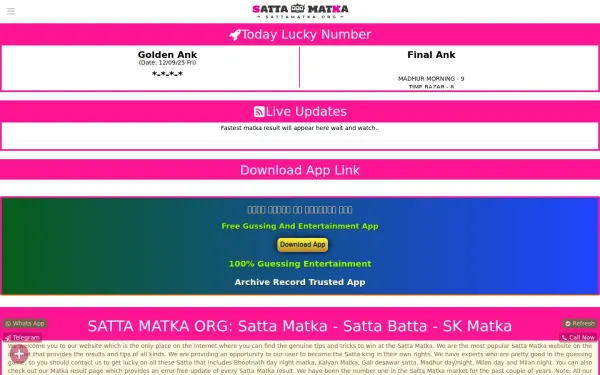
Task: Click the rocket icon beside Today Lucky Number
Action: tap(235, 35)
